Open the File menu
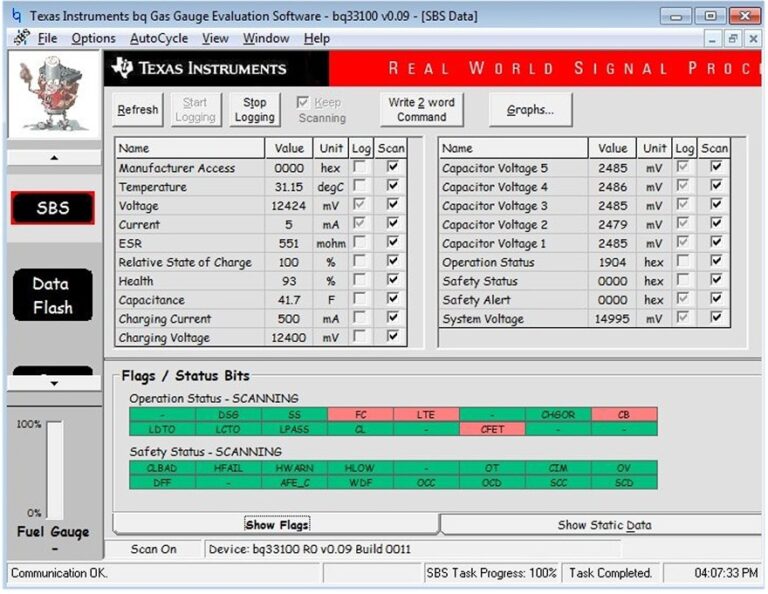Viewport: 768px width, 594px height. [x=48, y=38]
